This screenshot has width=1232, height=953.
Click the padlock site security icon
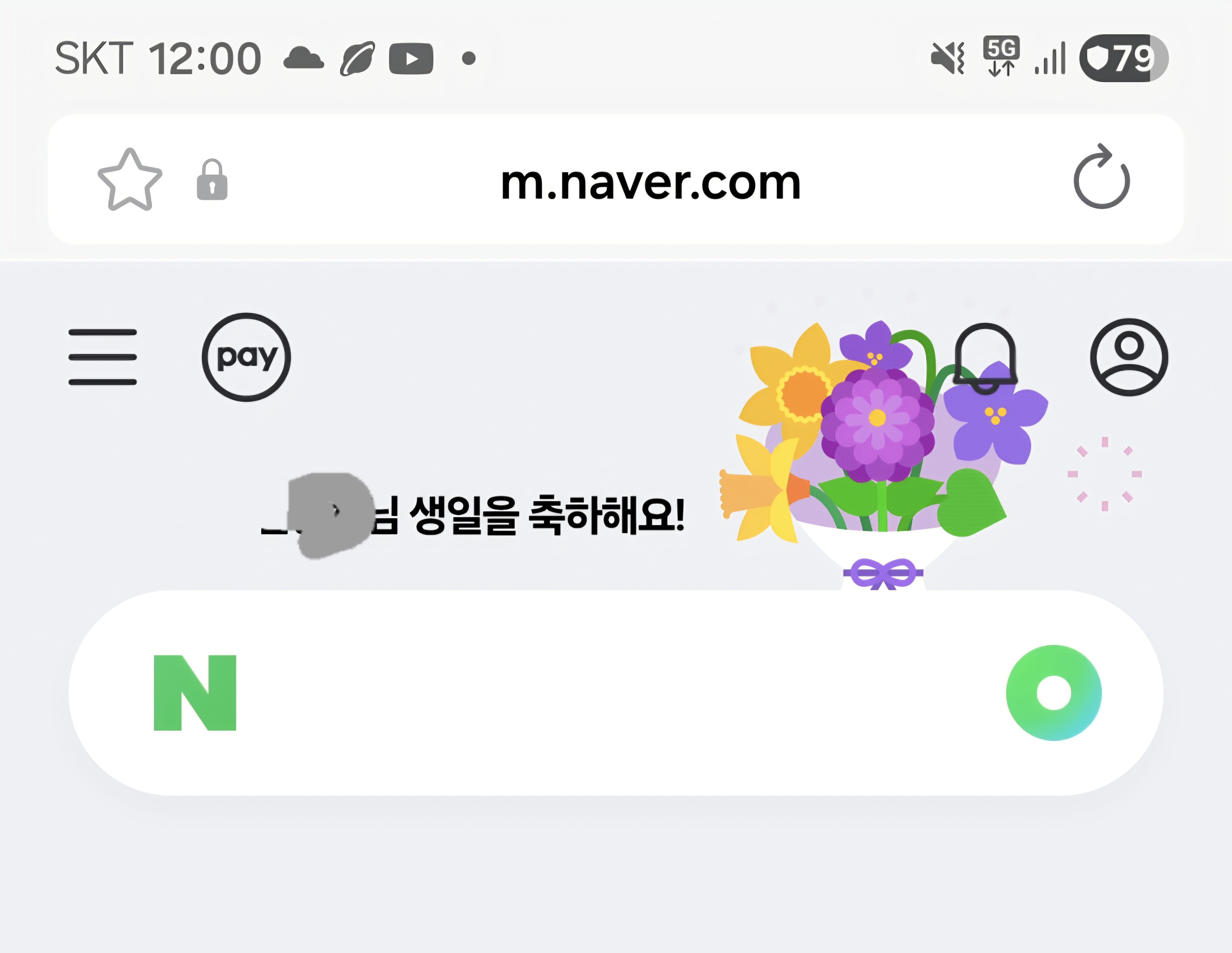(212, 180)
